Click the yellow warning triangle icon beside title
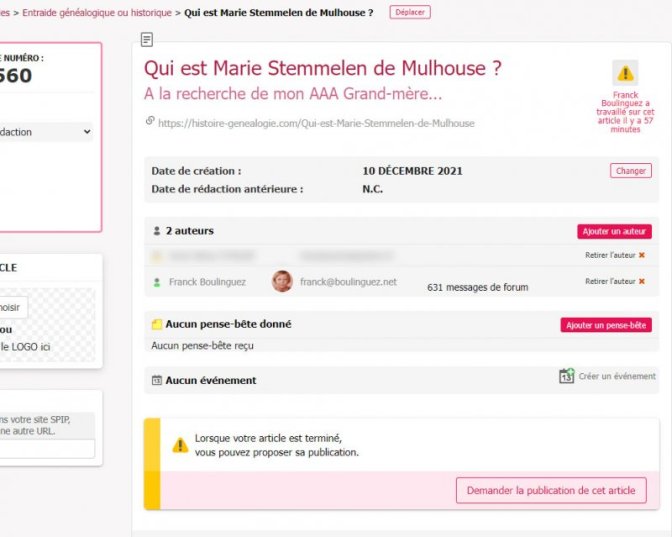The height and width of the screenshot is (537, 672). pos(625,73)
